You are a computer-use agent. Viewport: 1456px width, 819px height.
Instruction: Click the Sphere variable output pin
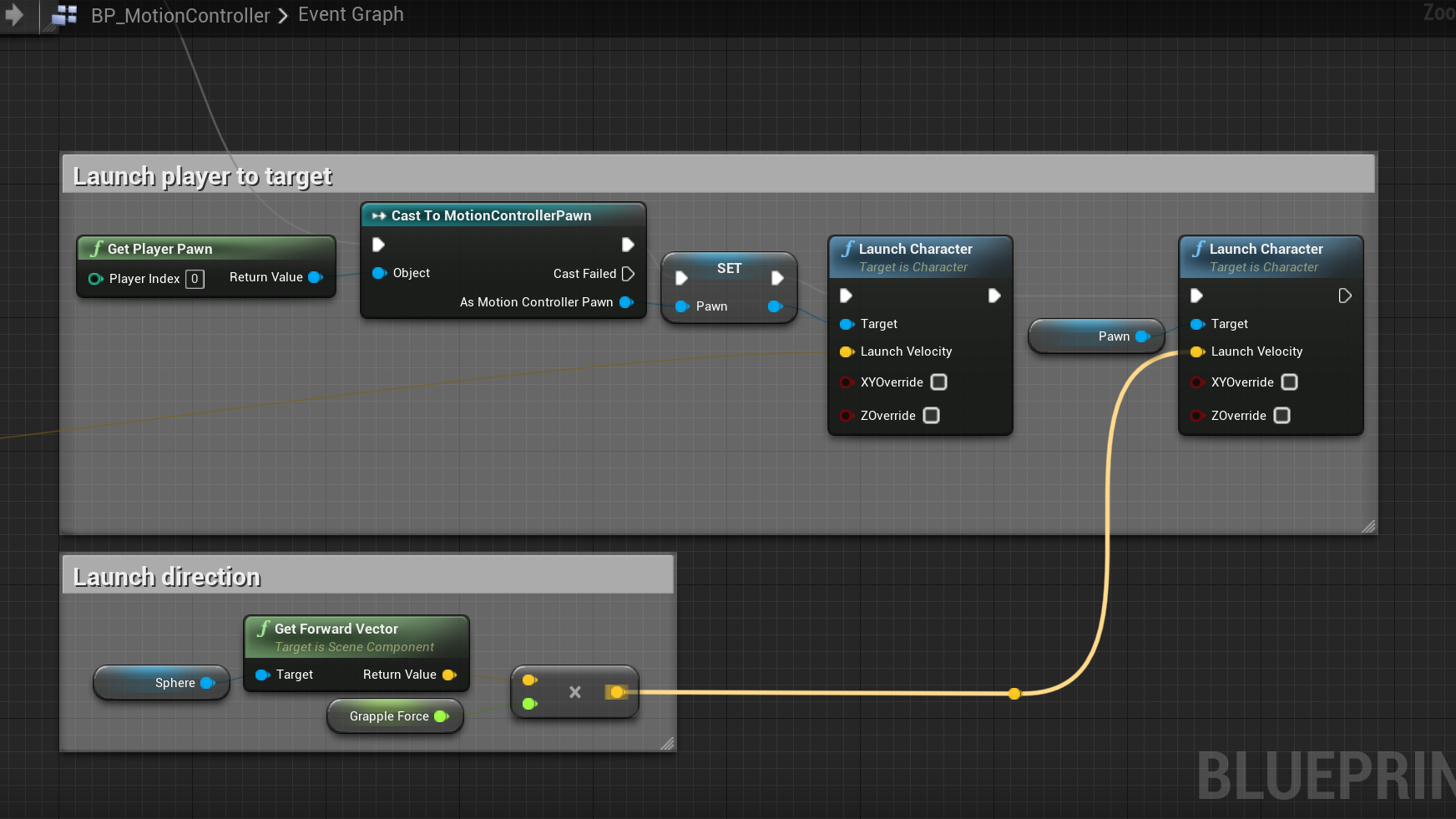[207, 683]
